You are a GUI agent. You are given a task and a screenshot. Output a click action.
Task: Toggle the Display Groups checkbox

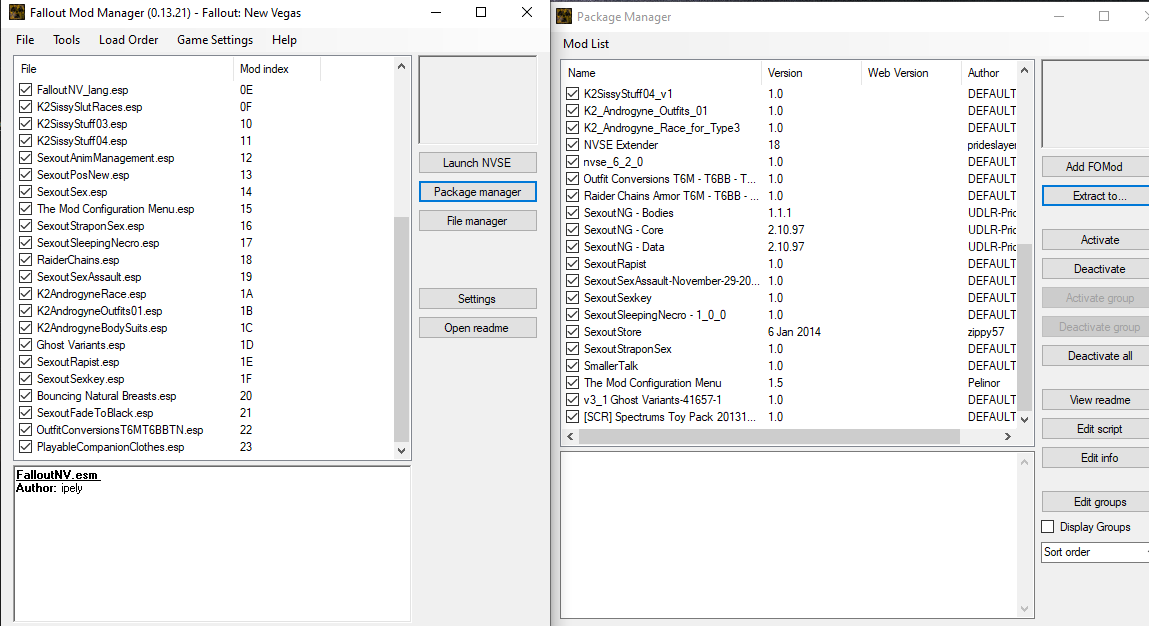[1048, 526]
